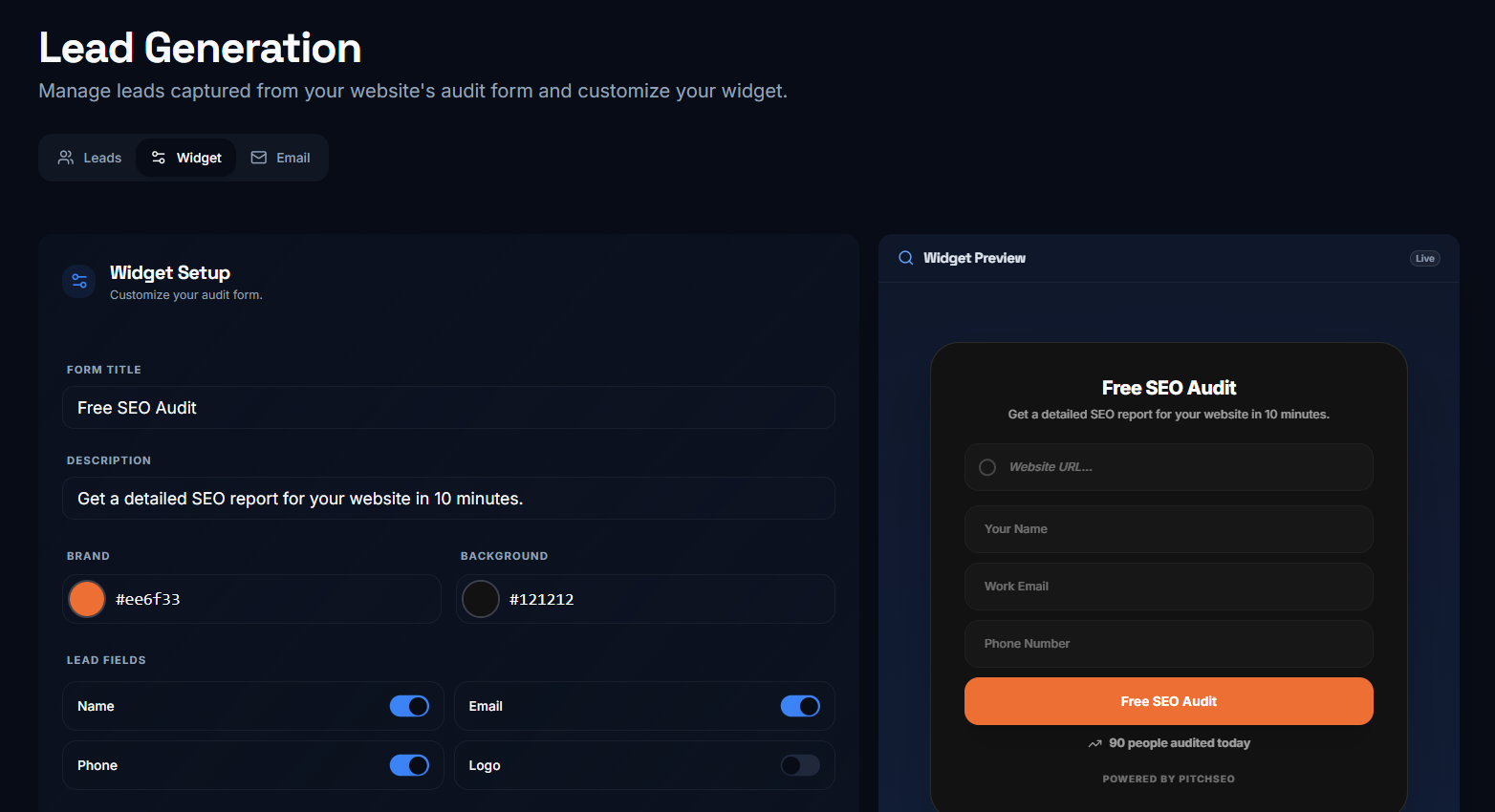Enable the Logo toggle
Viewport: 1495px width, 812px height.
(800, 765)
